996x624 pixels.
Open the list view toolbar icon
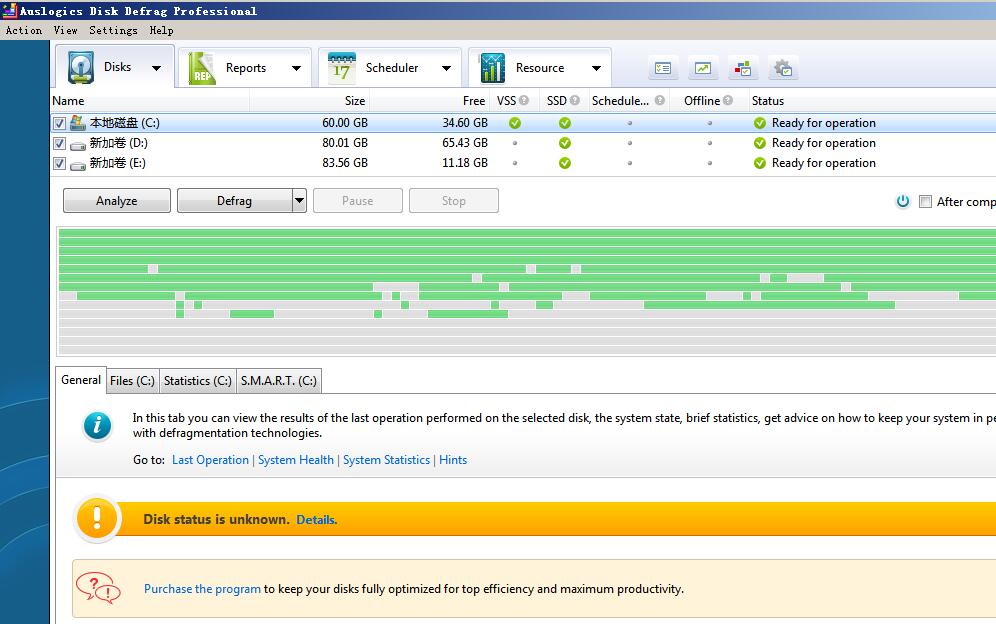click(663, 68)
